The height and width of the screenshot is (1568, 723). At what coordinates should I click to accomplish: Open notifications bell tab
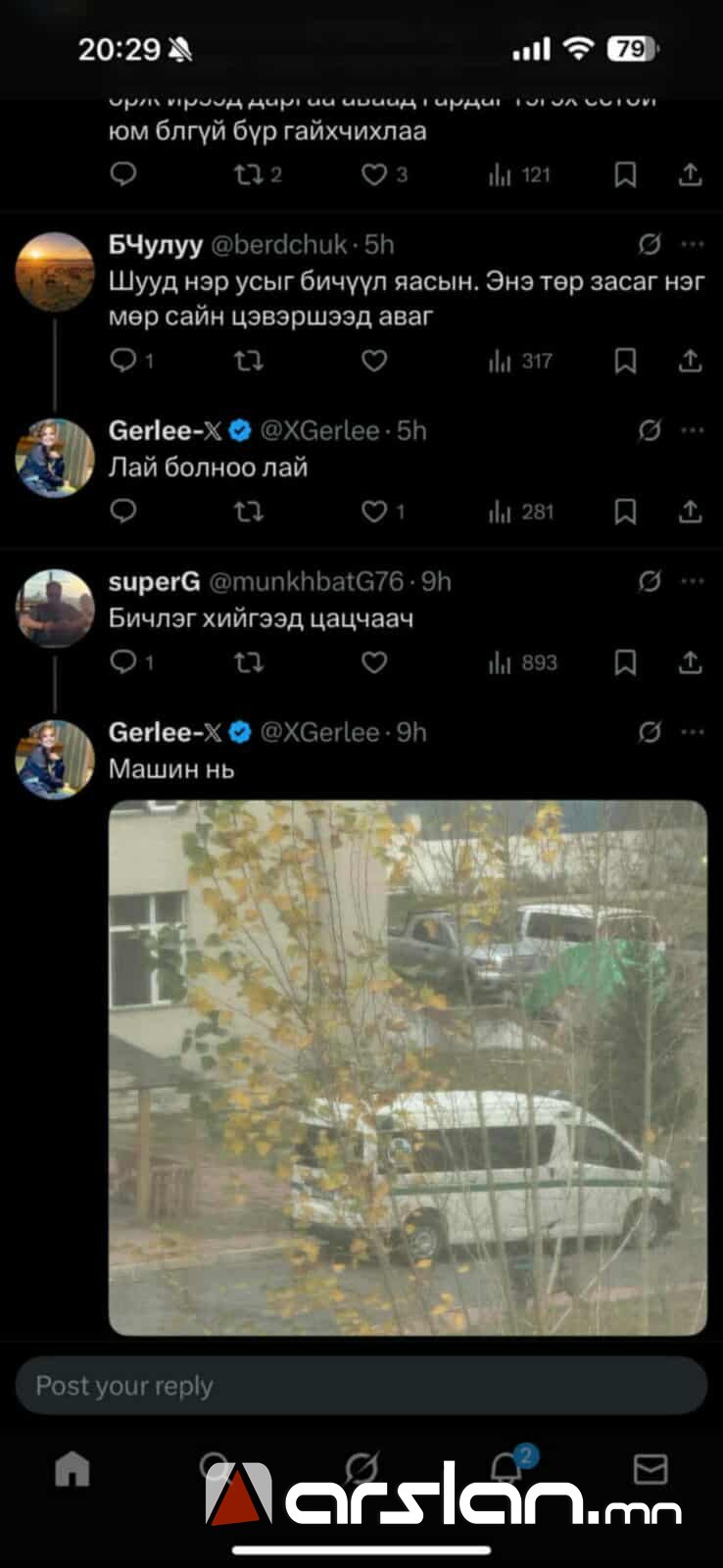tap(506, 1467)
